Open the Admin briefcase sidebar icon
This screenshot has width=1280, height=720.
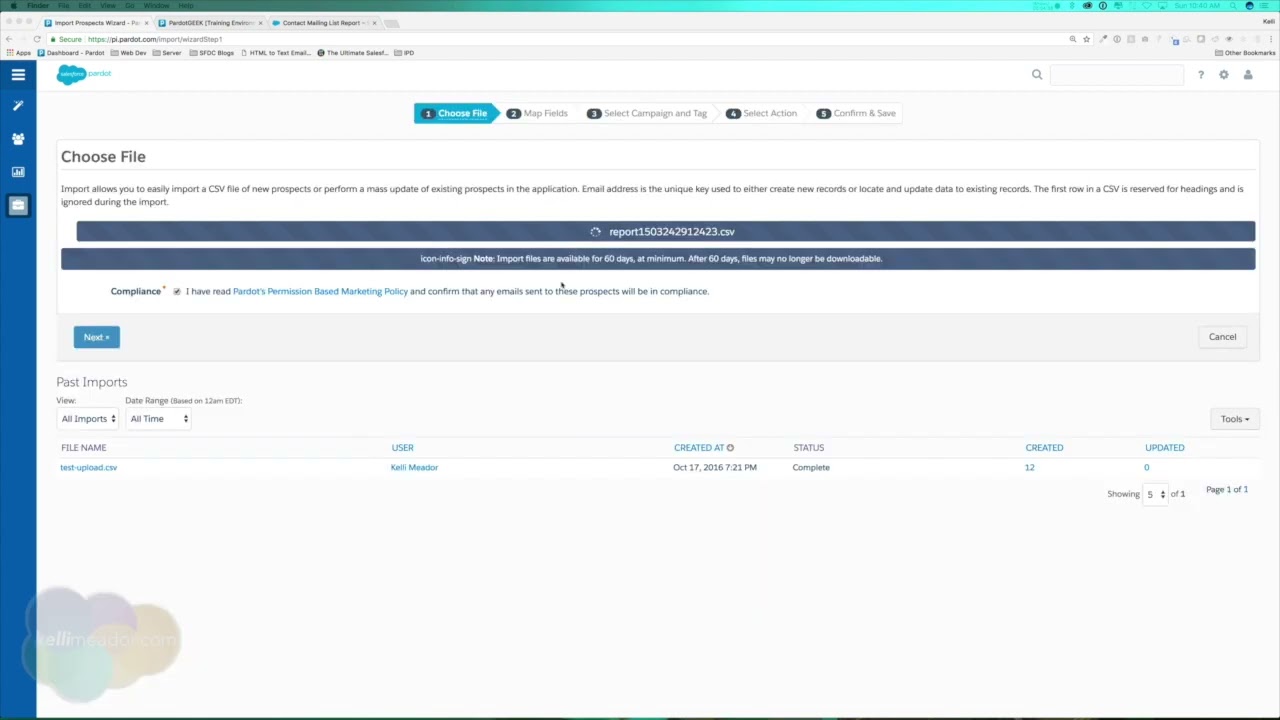tap(18, 205)
